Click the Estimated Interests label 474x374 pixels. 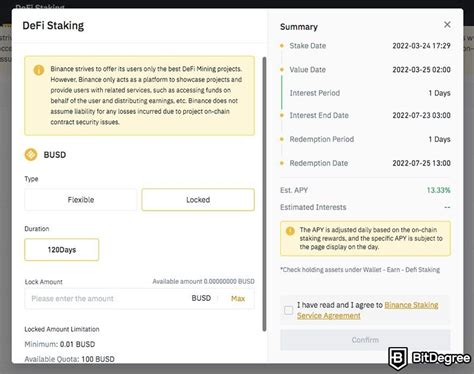(x=313, y=207)
